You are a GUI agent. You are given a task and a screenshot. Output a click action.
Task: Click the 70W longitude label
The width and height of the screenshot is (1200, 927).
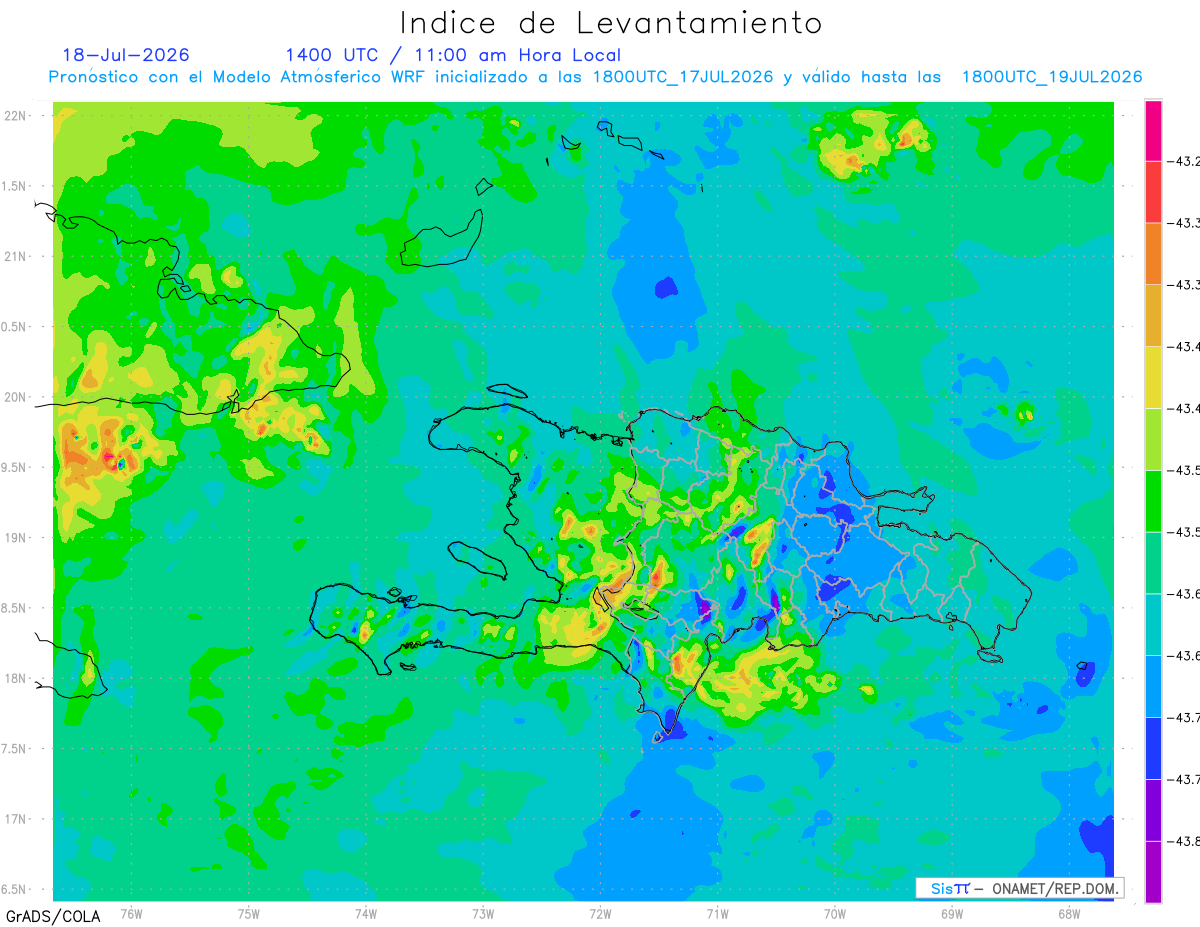pos(835,913)
